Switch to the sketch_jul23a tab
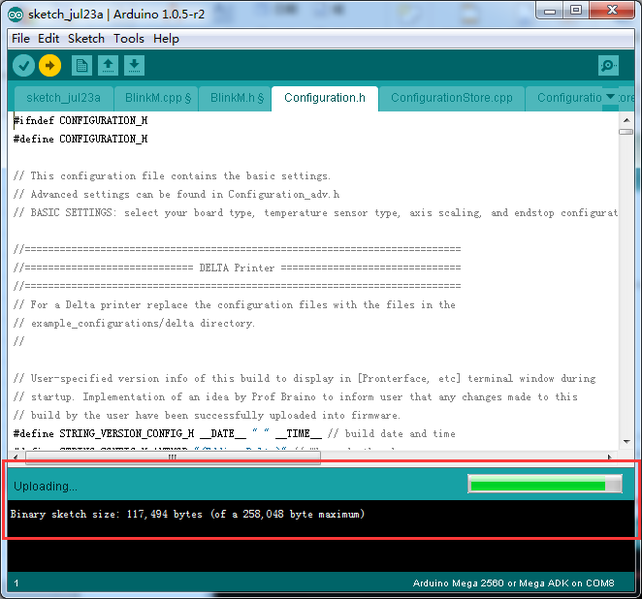642x599 pixels. tap(63, 98)
